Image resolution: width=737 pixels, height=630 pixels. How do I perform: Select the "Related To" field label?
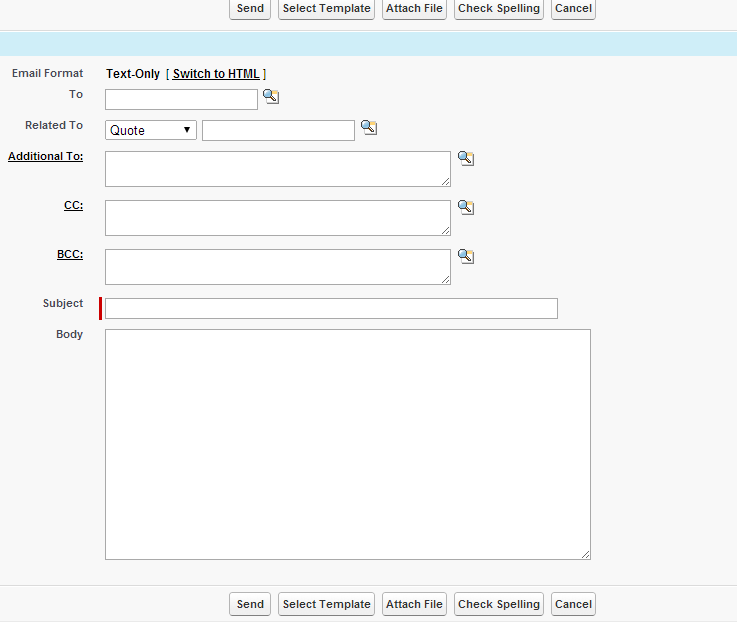point(54,125)
